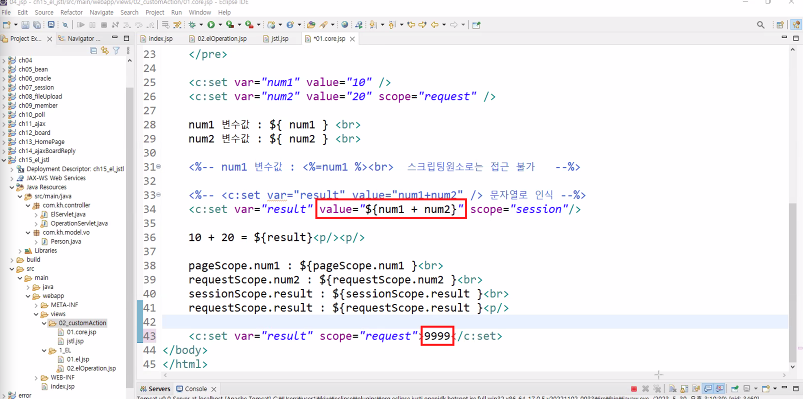This screenshot has height=399, width=803.
Task: Open Run button dropdown arrow
Action: (220, 25)
